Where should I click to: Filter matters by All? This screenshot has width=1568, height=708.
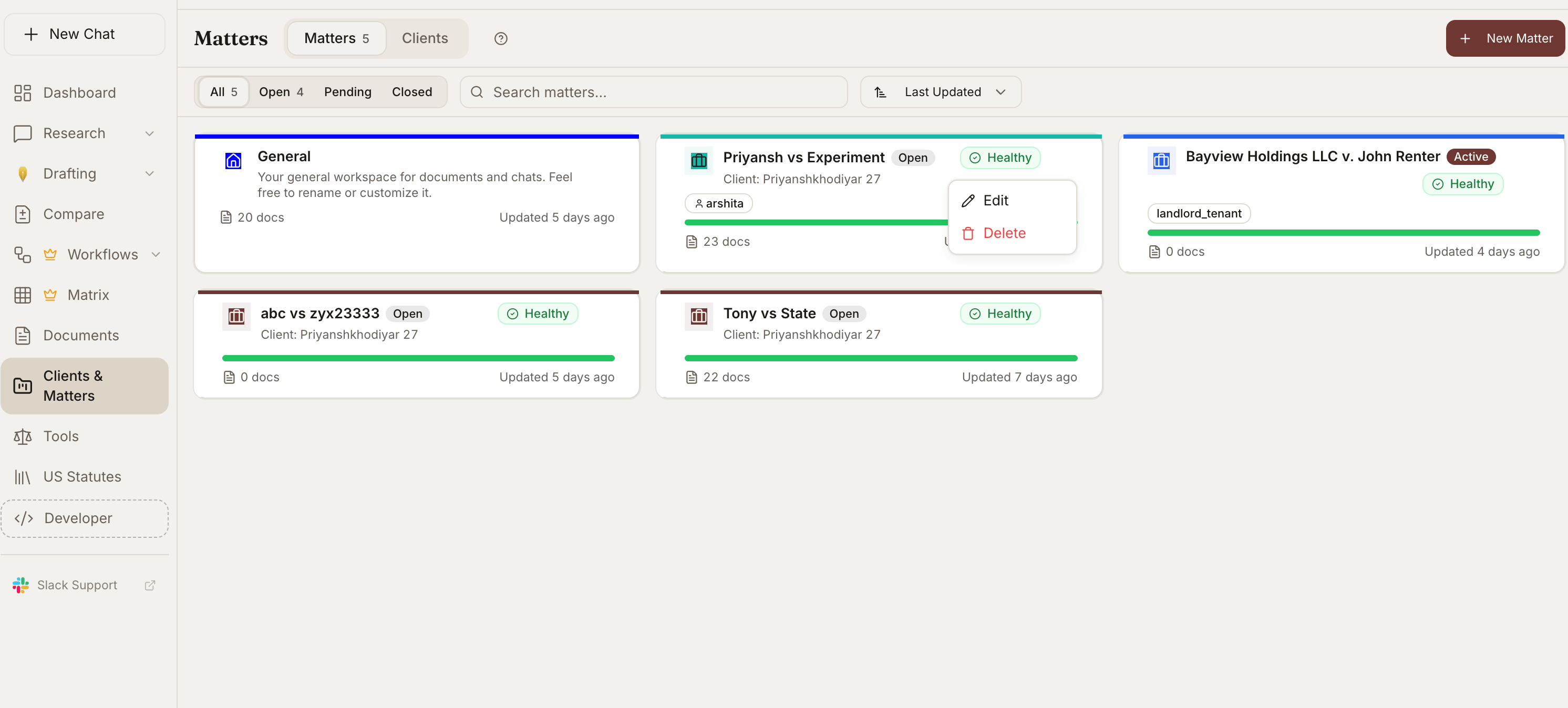coord(223,92)
